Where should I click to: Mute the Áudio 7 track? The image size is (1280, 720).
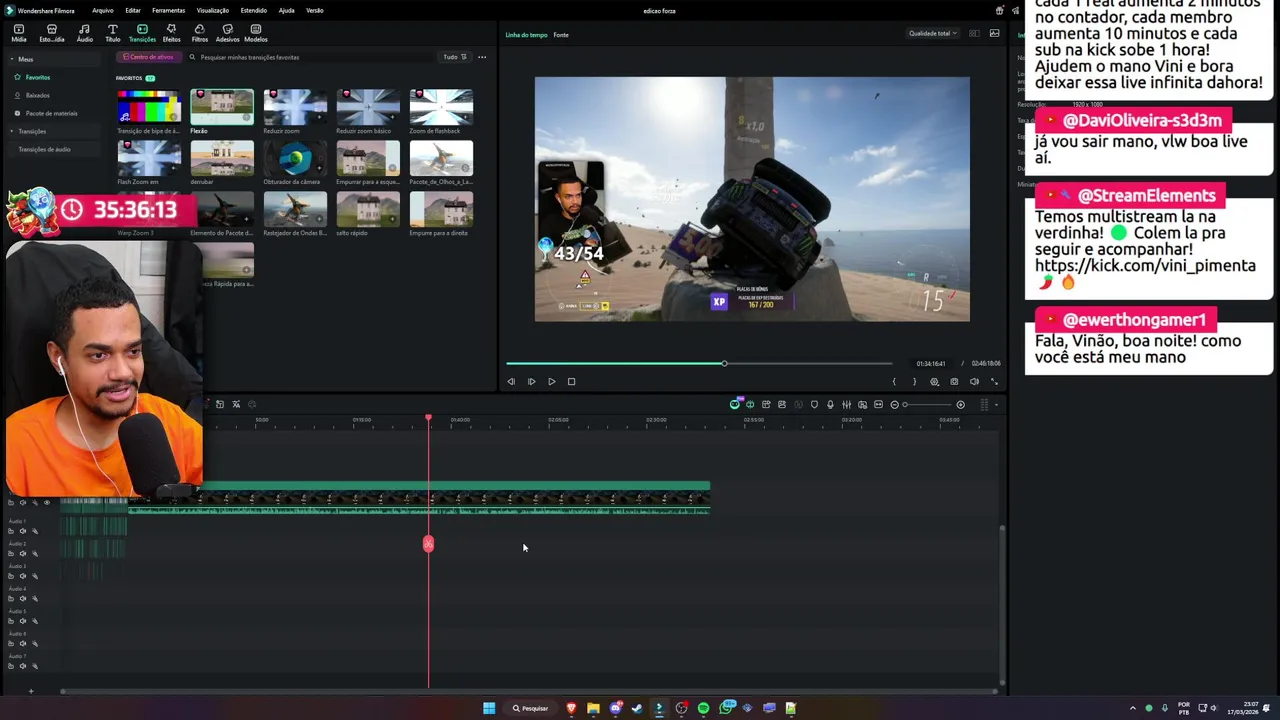(23, 666)
